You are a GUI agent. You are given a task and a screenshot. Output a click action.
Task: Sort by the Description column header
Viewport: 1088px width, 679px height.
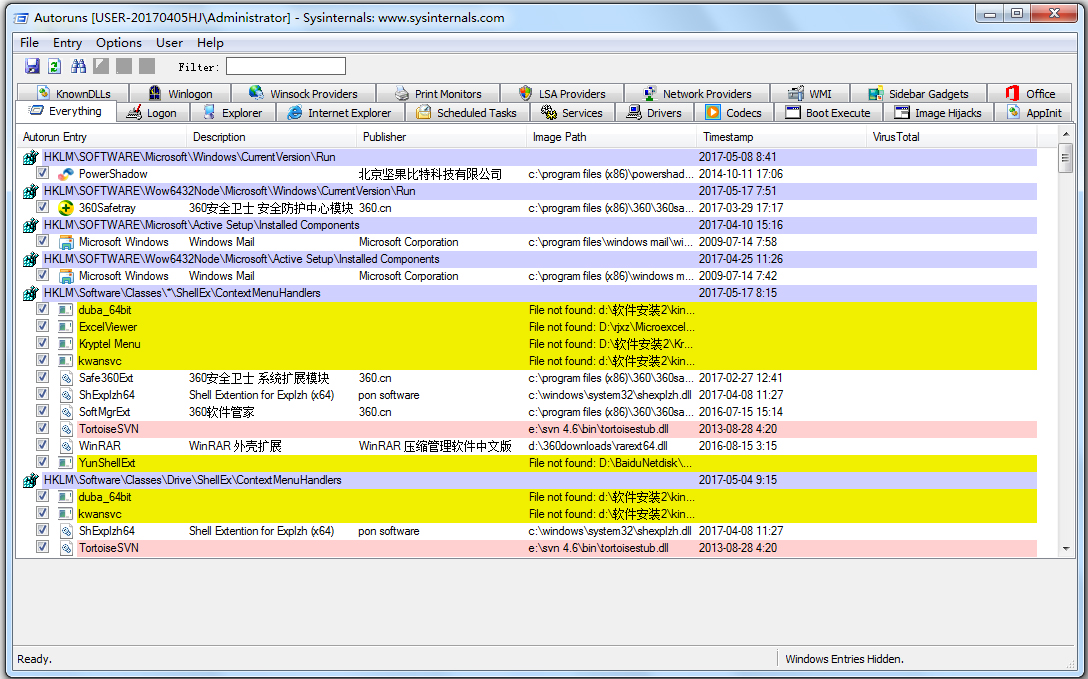pyautogui.click(x=272, y=137)
